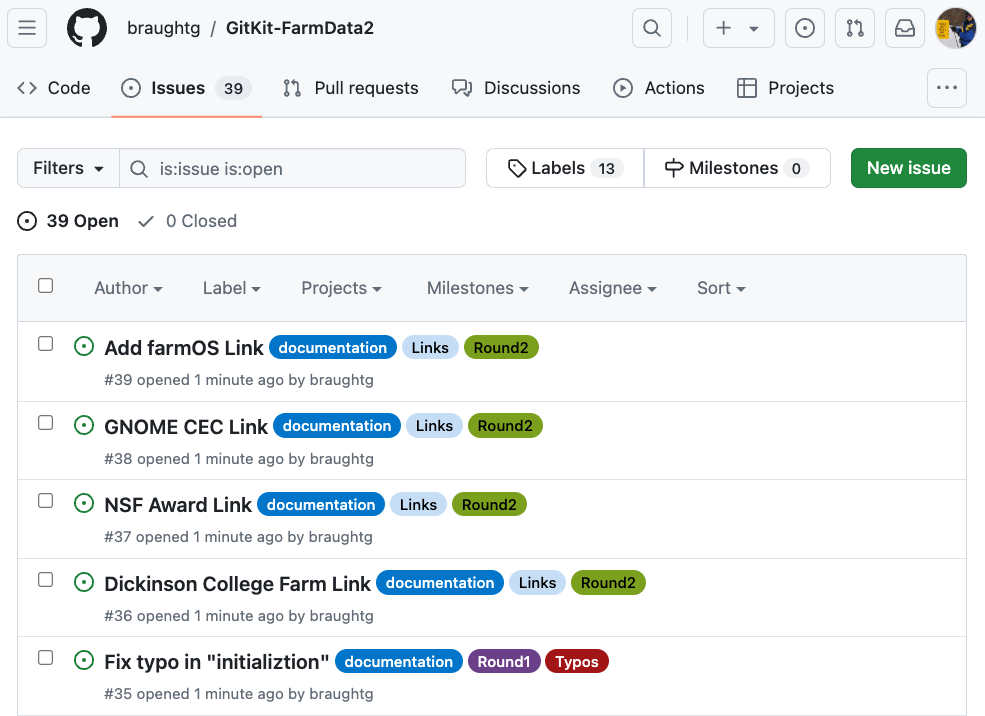This screenshot has height=716, width=985.
Task: Open the search magnifier button
Action: click(x=652, y=28)
